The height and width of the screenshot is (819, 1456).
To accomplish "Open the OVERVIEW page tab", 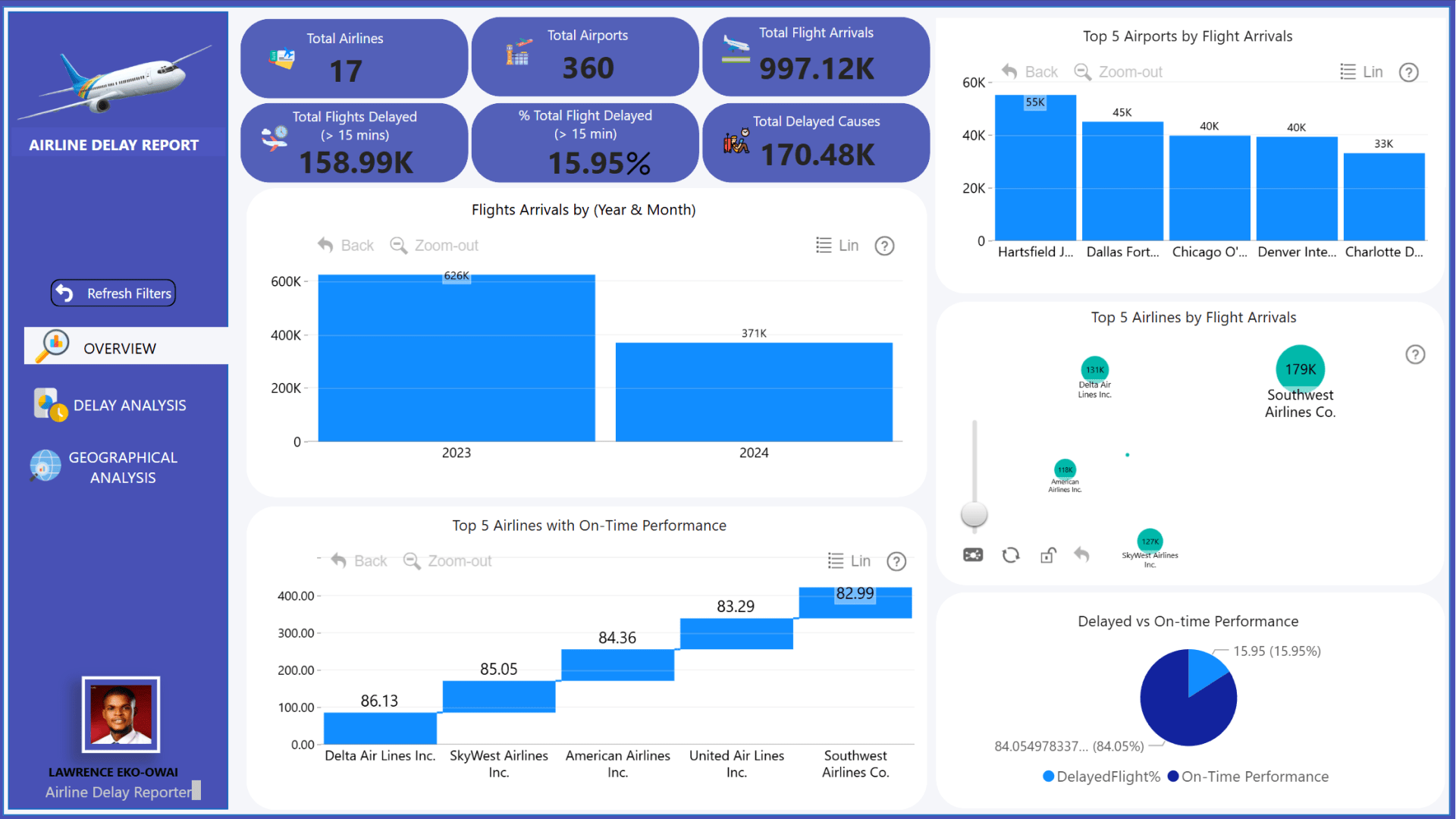I will [x=126, y=347].
